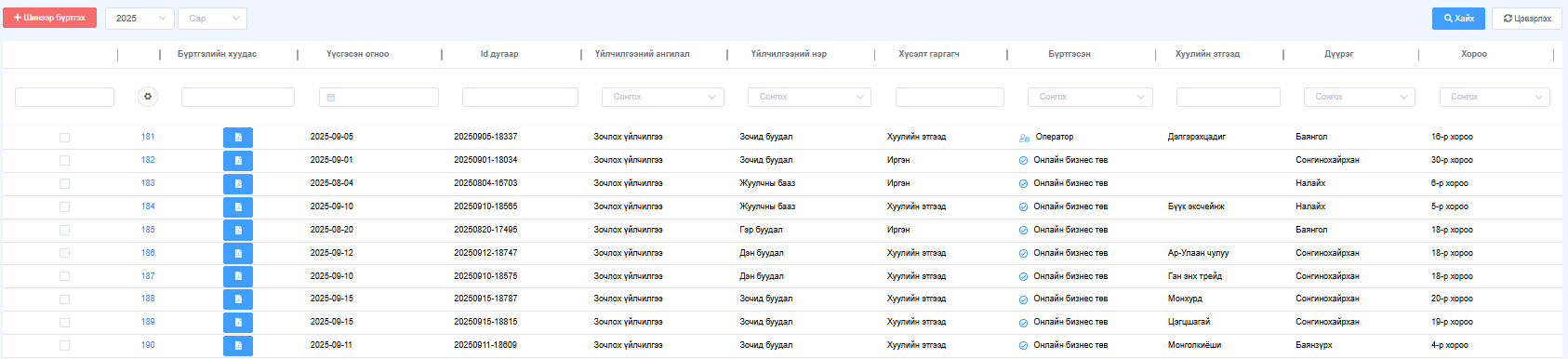
Task: Tick the checkbox for row 182
Action: click(x=64, y=161)
